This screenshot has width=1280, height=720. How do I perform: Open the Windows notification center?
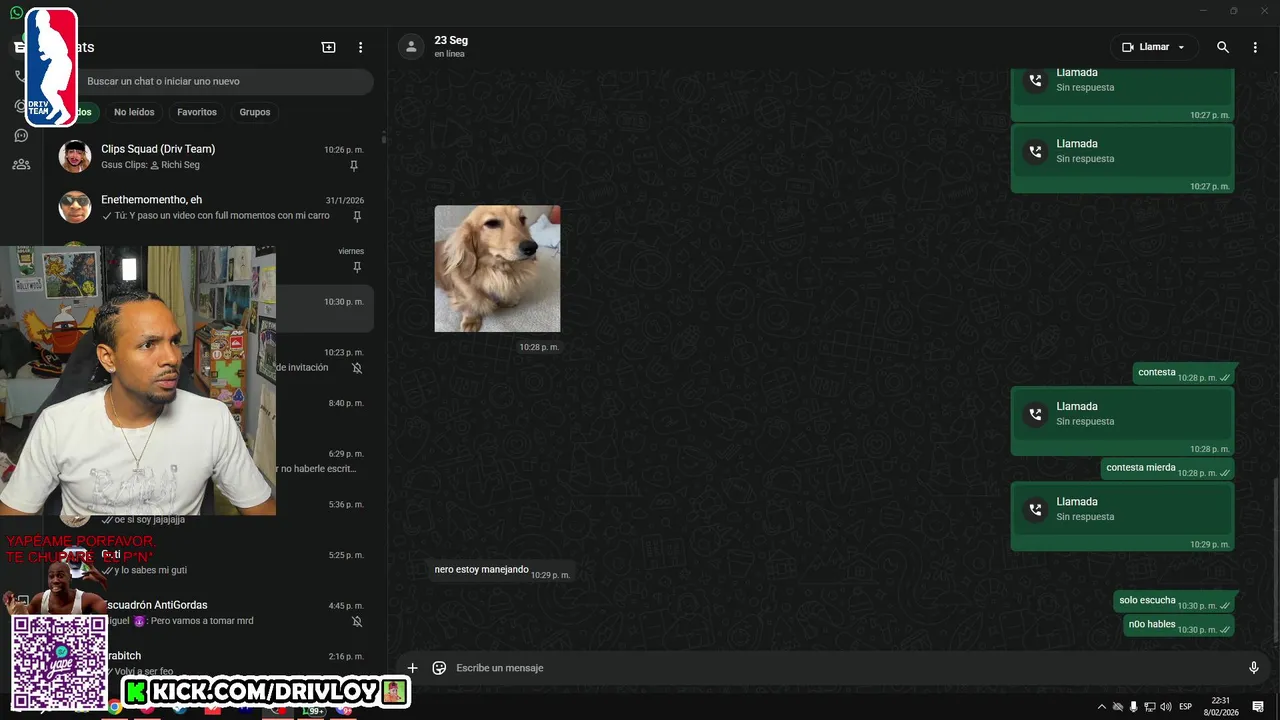point(1258,707)
